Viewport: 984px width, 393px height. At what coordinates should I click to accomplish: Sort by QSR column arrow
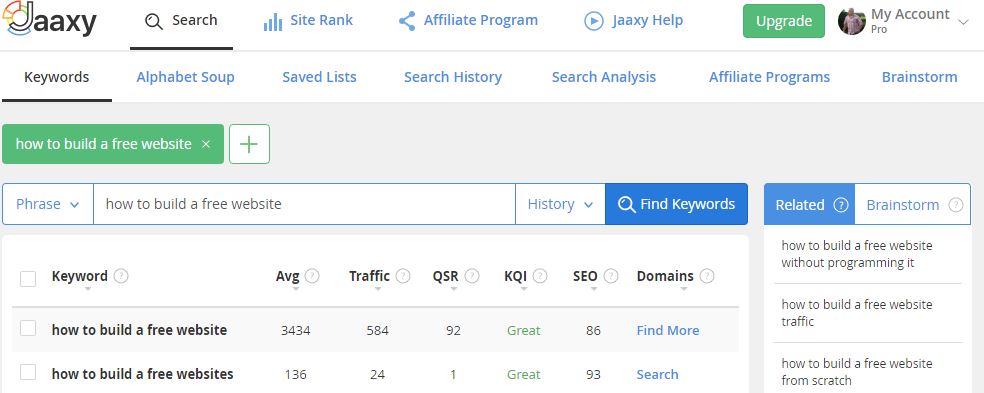pyautogui.click(x=453, y=289)
